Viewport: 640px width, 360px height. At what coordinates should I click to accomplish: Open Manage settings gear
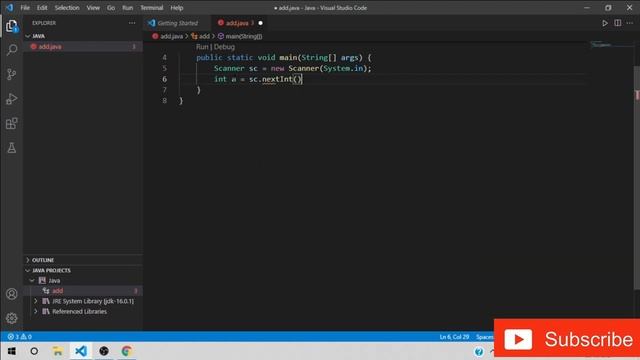11,318
